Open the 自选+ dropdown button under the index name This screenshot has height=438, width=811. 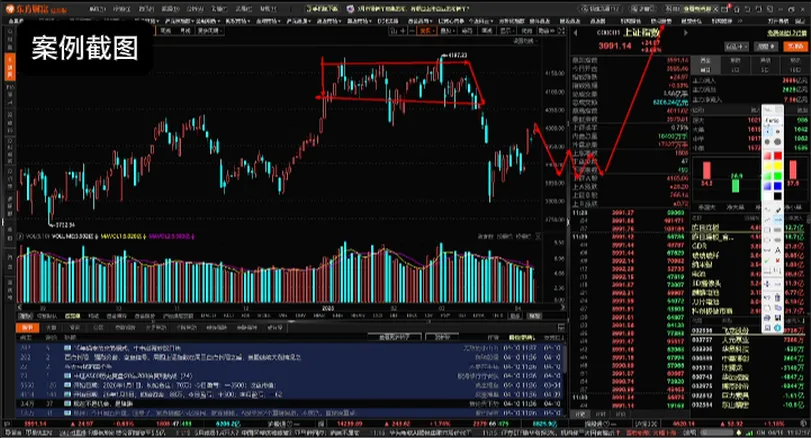pos(737,46)
